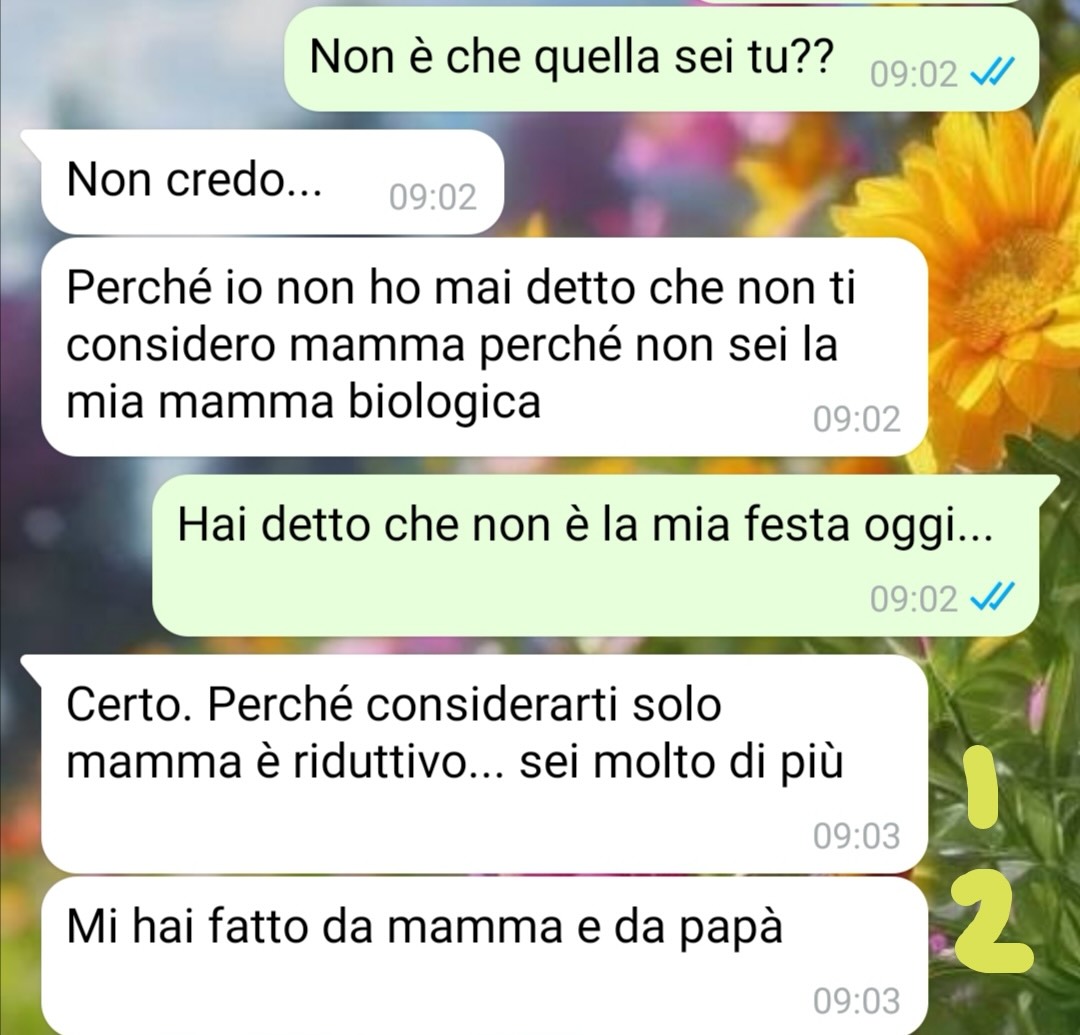Tap the 09:02 timestamp on "mamma biologica" message

[856, 419]
